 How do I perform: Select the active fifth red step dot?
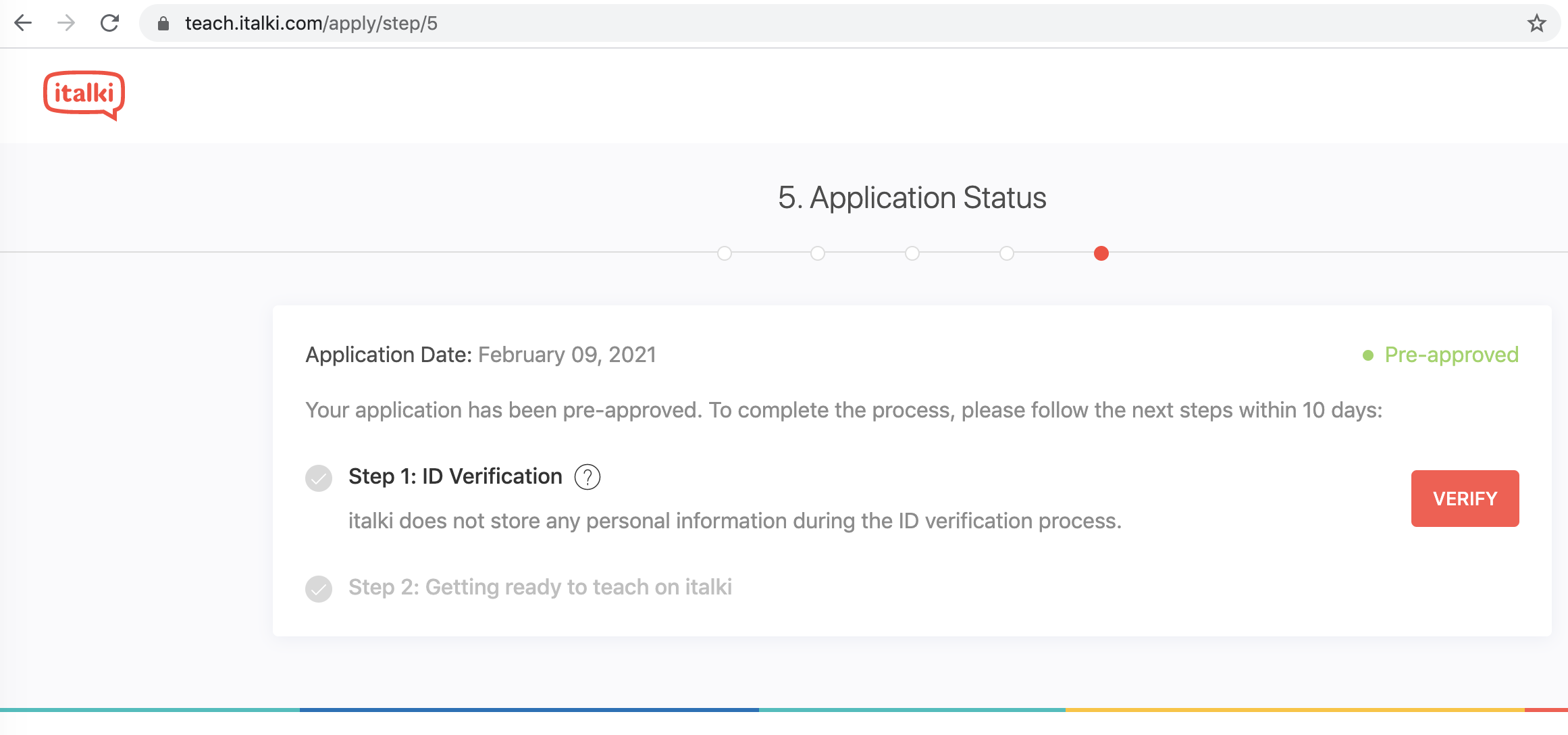click(1101, 253)
